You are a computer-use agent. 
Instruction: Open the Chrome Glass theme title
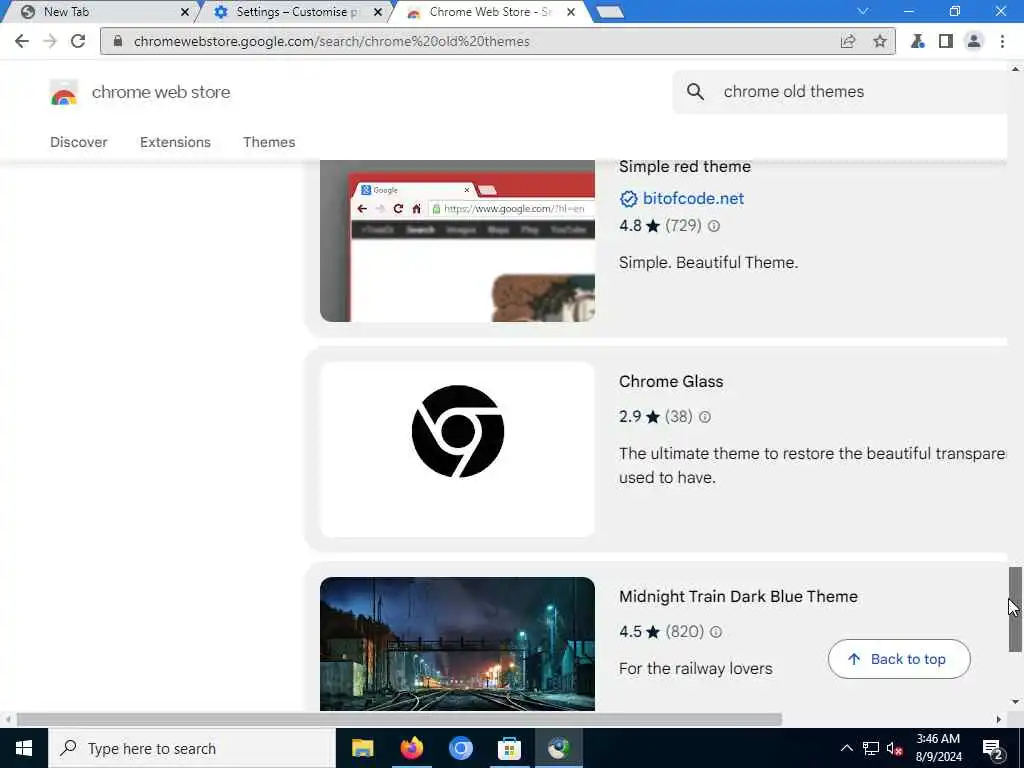[671, 381]
